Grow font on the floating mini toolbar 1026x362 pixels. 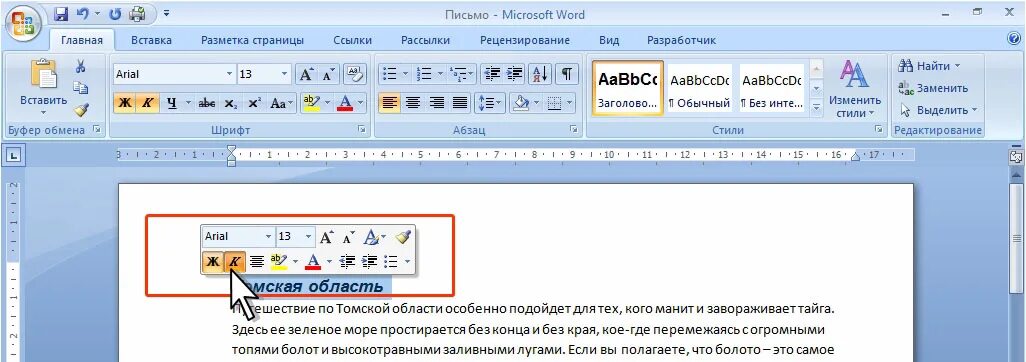click(x=327, y=237)
